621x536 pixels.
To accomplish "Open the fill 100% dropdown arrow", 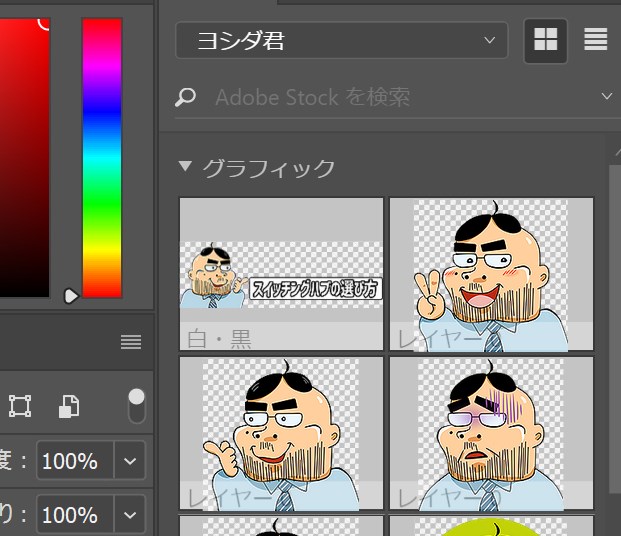I will coord(130,515).
